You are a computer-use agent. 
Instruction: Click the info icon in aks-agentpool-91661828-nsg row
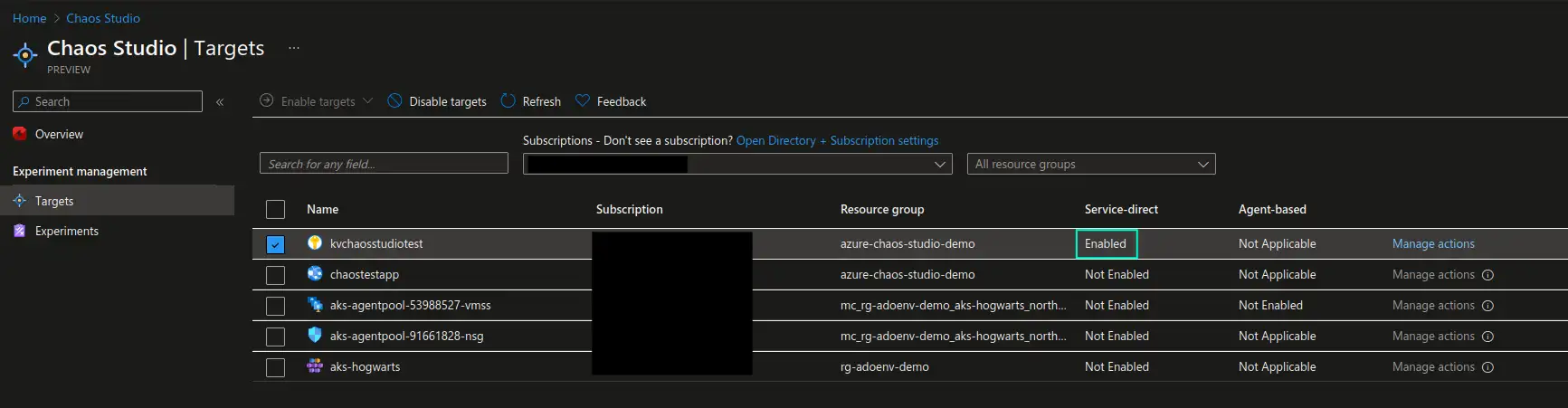[x=1487, y=337]
